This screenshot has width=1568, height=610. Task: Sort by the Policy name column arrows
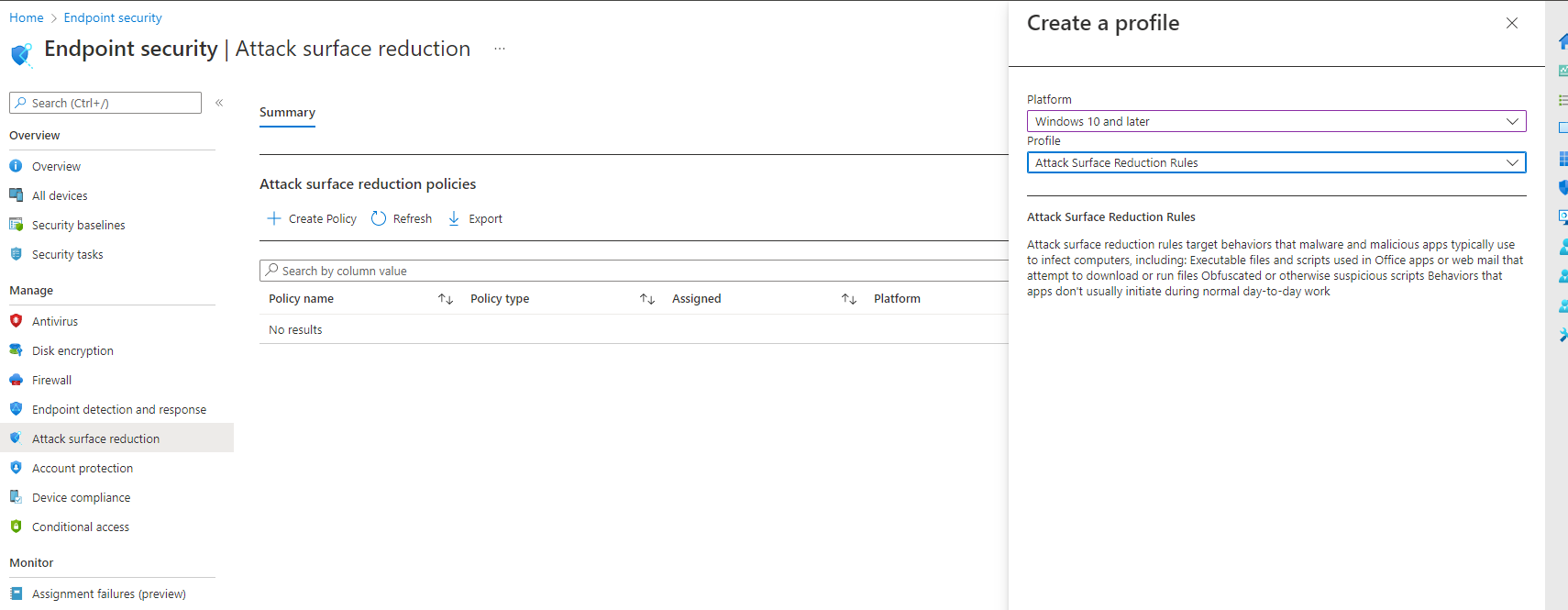point(446,299)
